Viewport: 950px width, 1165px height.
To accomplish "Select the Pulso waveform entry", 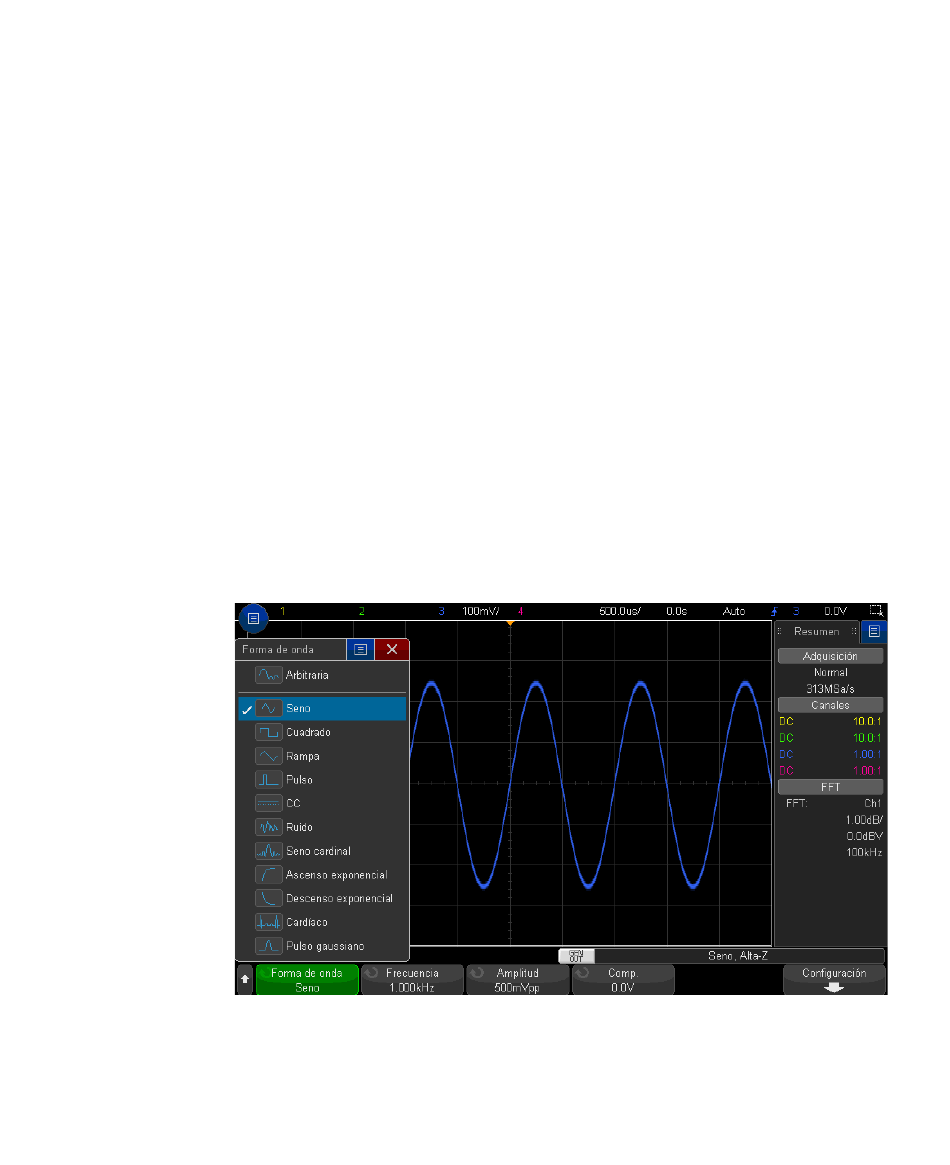I will 322,779.
